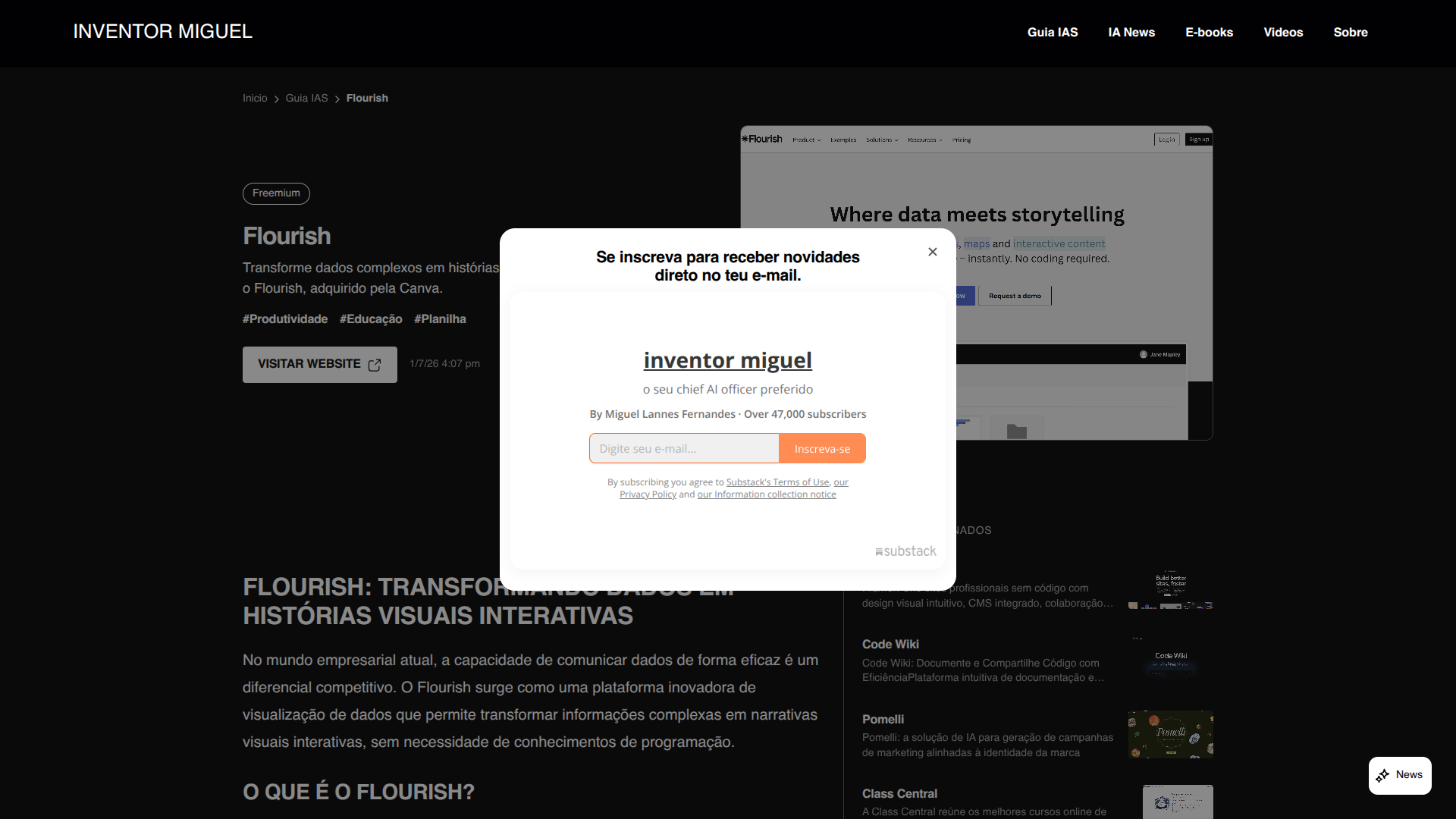Click the Inventor Miguel site logo
Screen dimensions: 1456x819
tap(162, 32)
